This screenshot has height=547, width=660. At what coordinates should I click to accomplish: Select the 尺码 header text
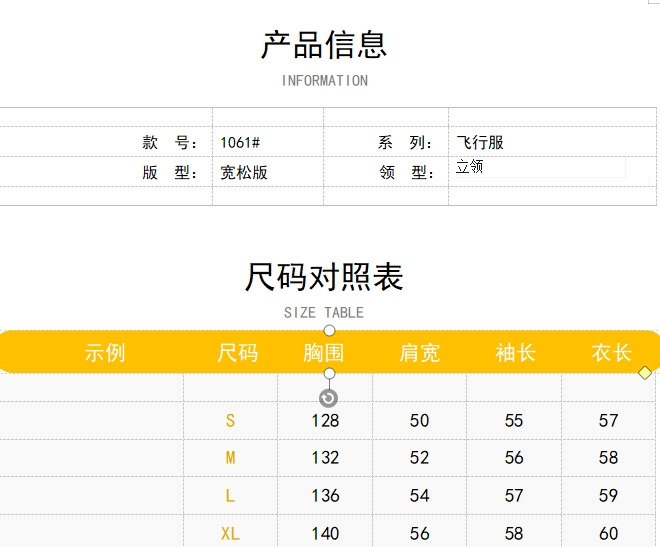click(238, 353)
